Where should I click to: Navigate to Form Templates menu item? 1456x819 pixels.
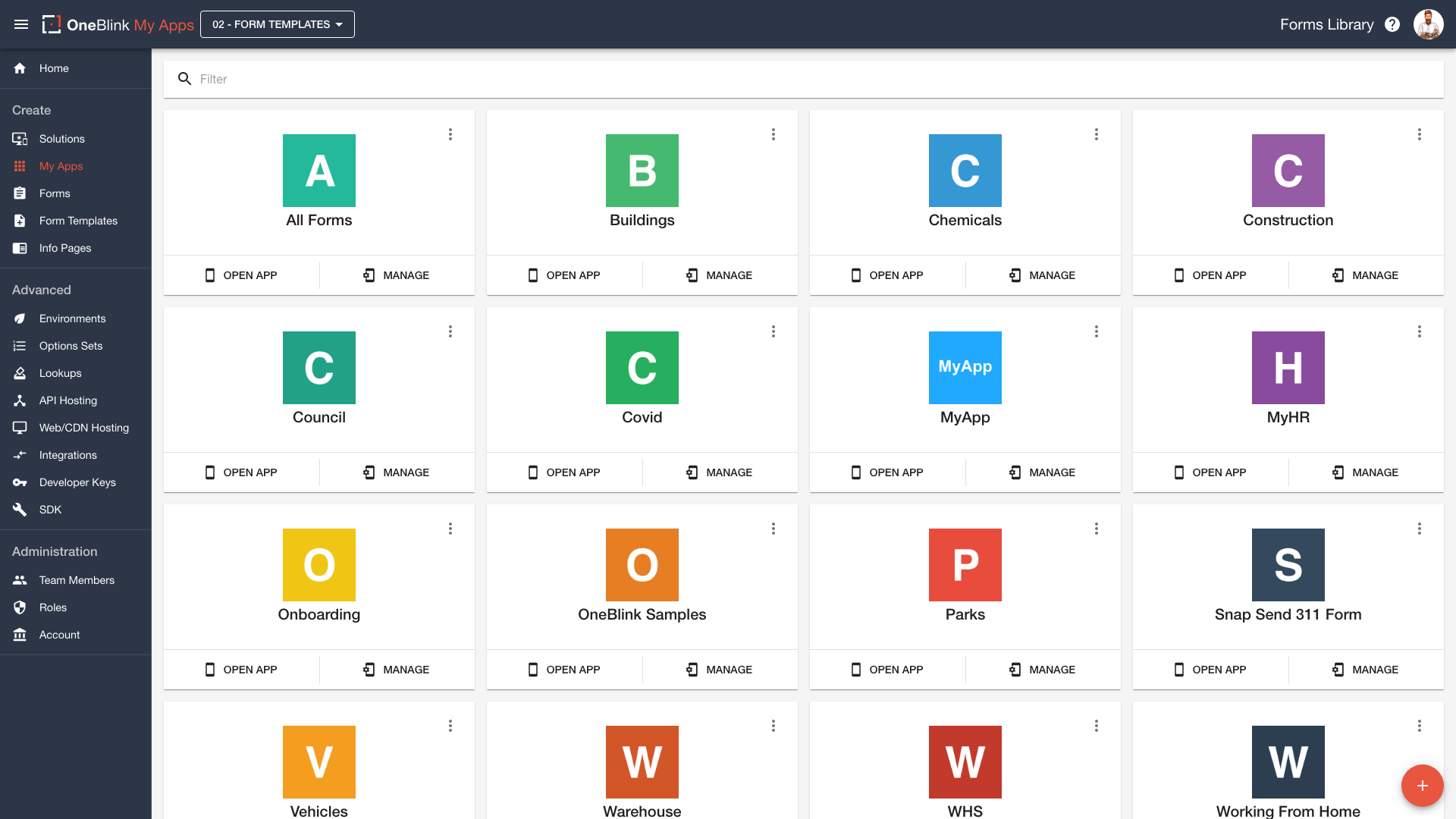click(78, 221)
